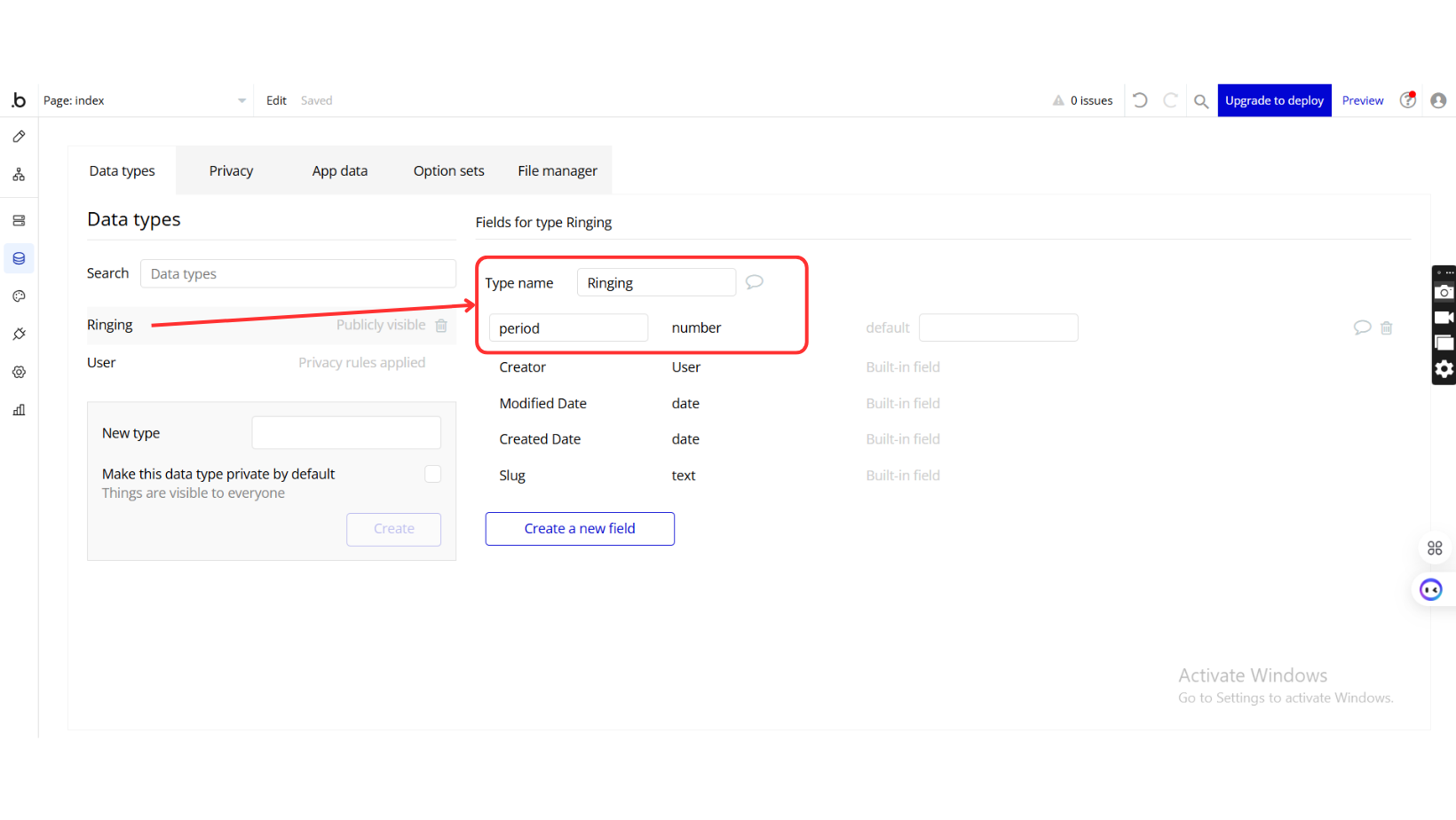Screen dimensions: 1456x820
Task: Open the user account menu icon
Action: pyautogui.click(x=1438, y=100)
